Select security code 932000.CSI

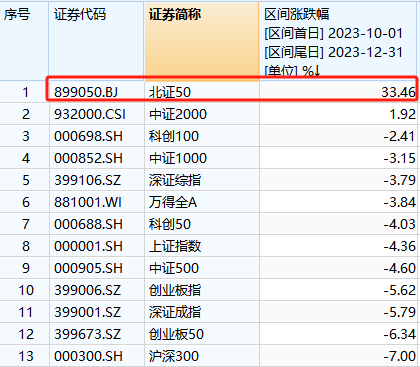tap(90, 114)
